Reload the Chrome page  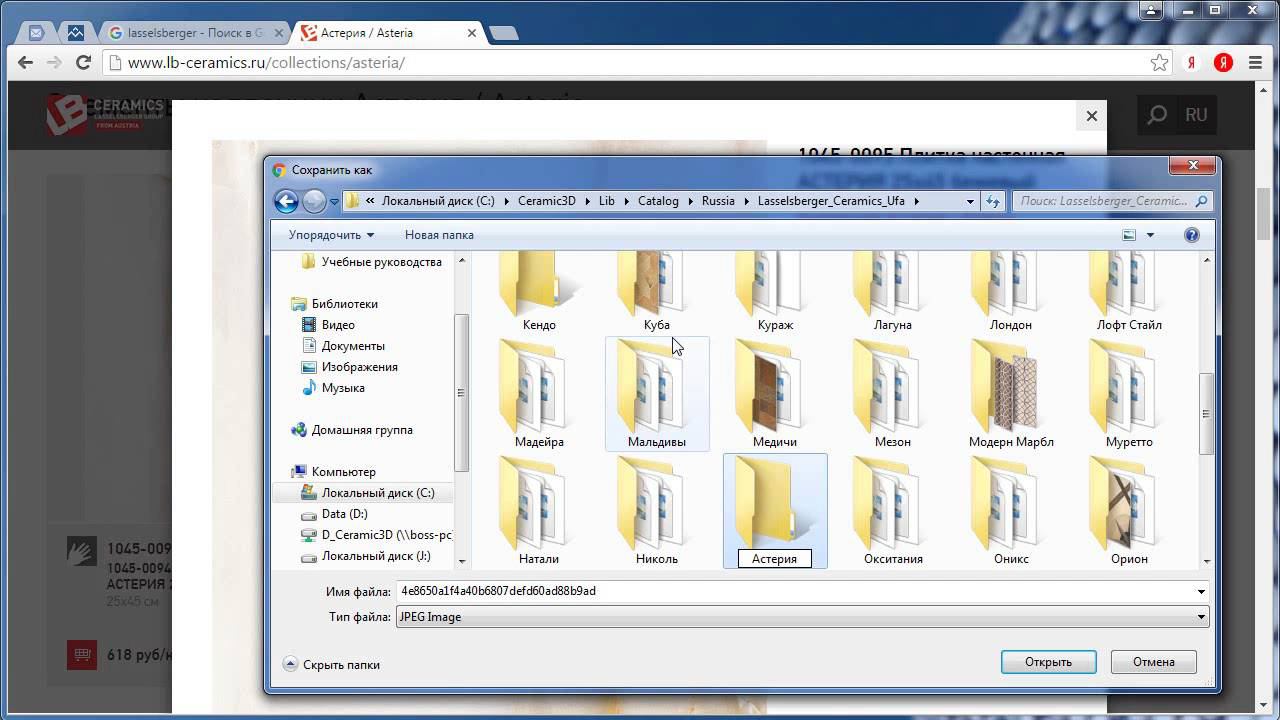click(84, 62)
